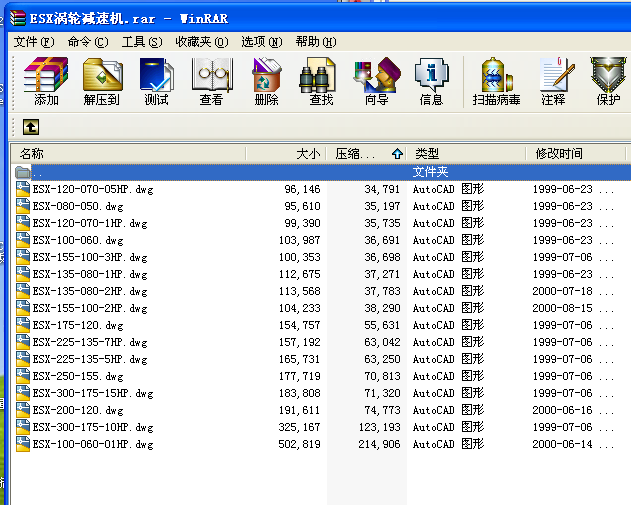
Task: Click the icon of ESX-175-120.dwg
Action: tap(23, 325)
